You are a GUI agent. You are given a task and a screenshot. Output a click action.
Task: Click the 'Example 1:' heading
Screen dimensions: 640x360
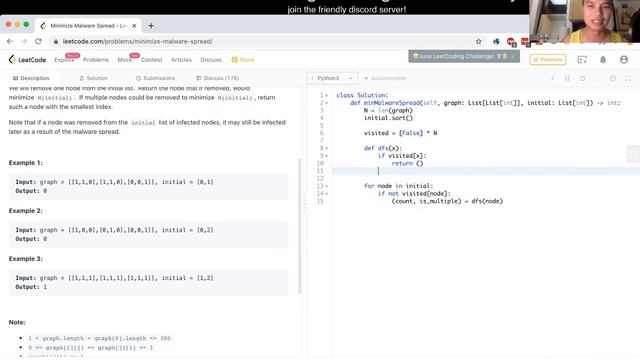point(25,162)
